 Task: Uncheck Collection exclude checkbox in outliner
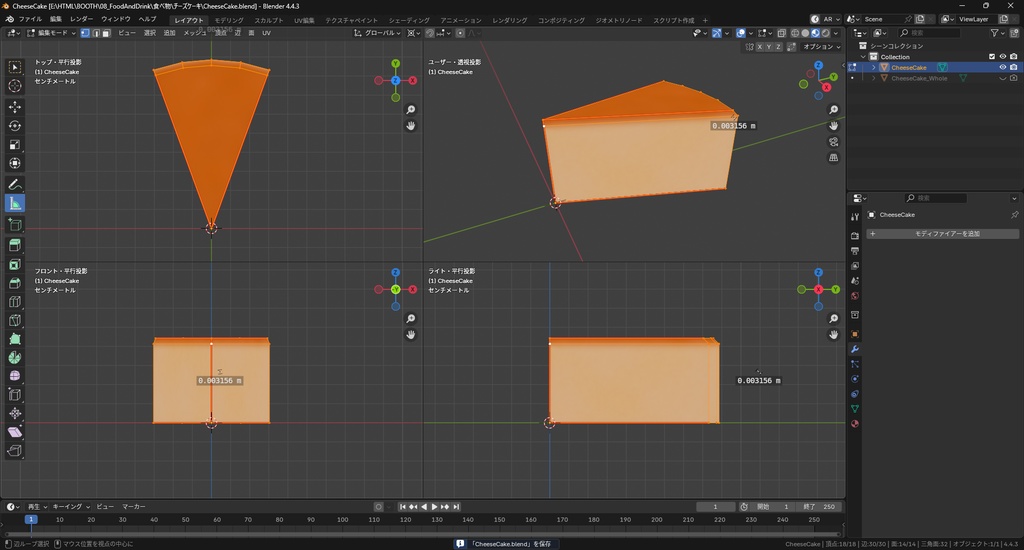pos(991,56)
